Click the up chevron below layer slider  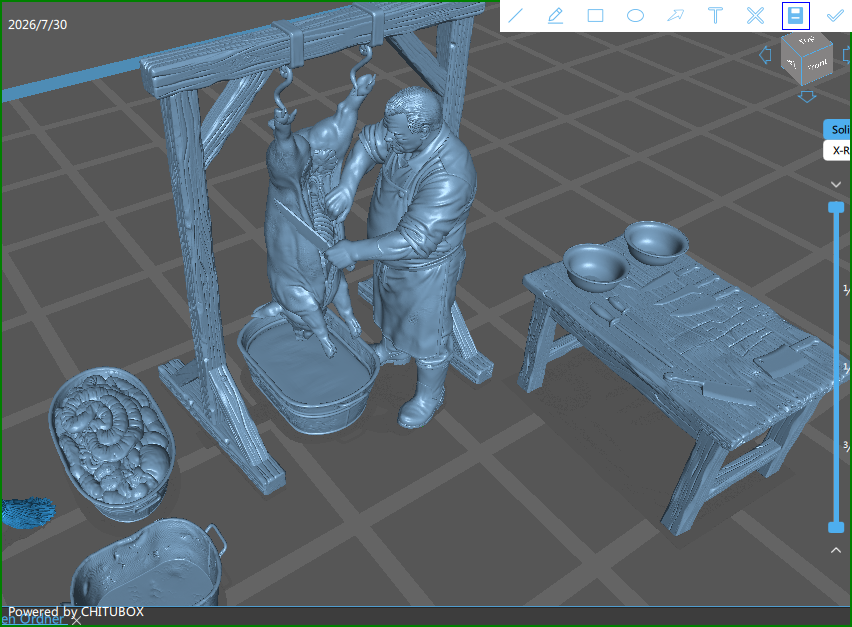point(836,550)
